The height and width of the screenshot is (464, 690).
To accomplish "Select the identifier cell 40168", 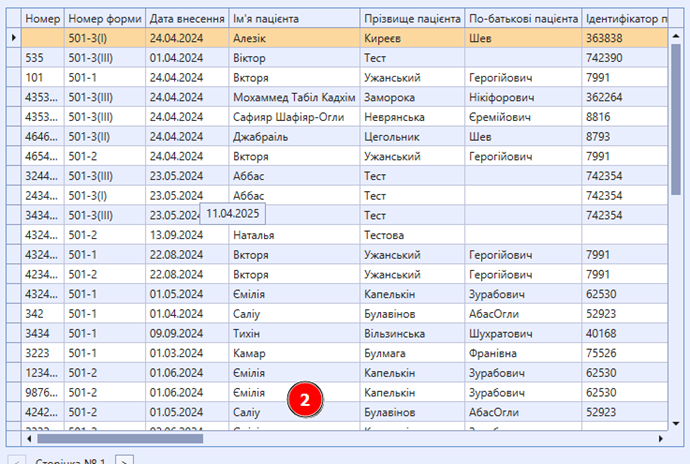I will click(x=625, y=334).
